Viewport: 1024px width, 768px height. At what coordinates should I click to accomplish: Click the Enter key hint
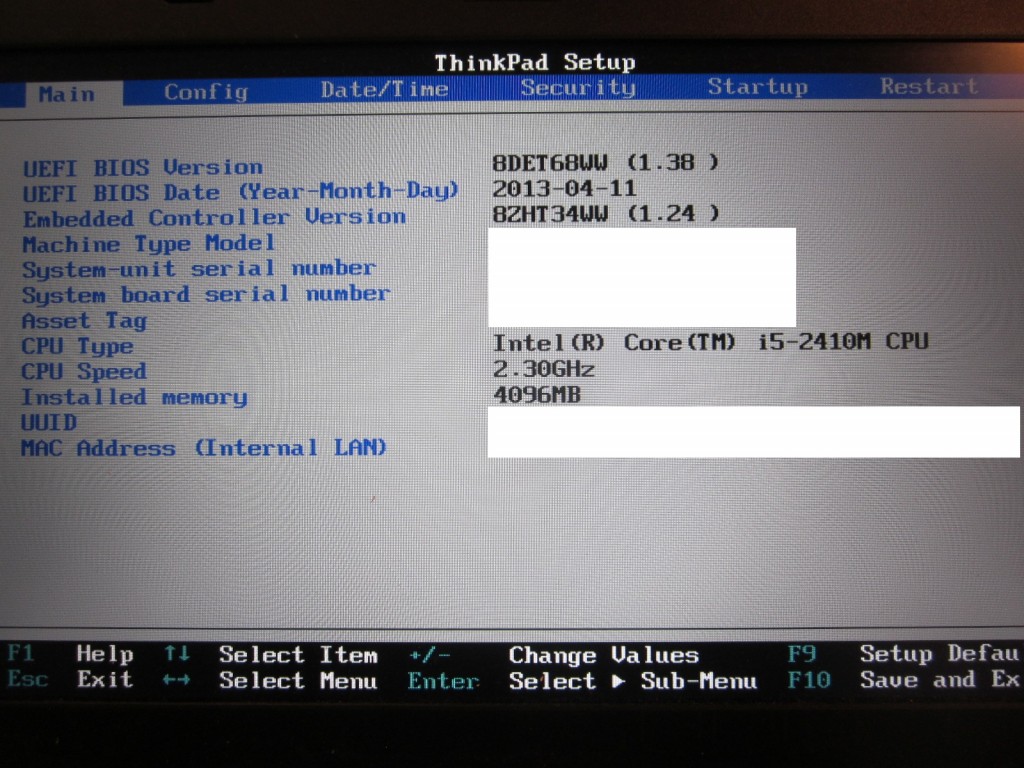443,681
